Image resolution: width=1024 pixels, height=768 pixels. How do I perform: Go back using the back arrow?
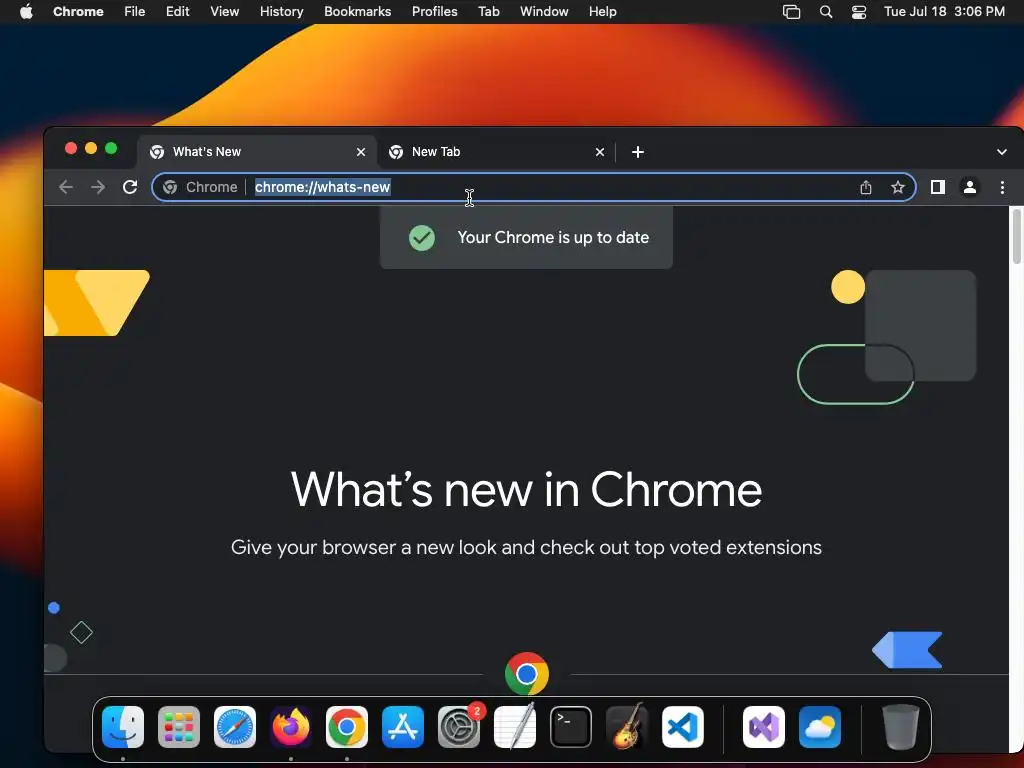point(65,187)
